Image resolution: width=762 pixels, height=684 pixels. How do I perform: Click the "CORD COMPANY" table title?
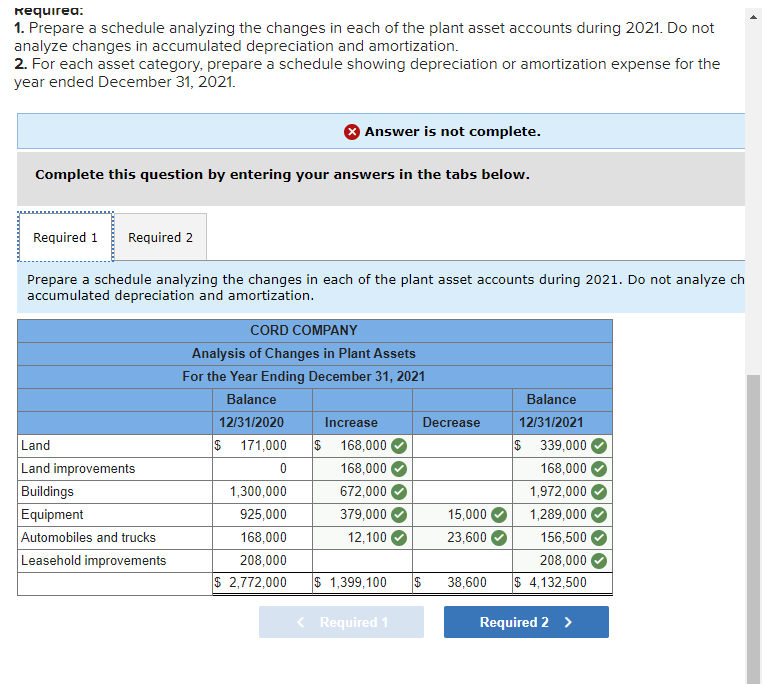pyautogui.click(x=304, y=331)
